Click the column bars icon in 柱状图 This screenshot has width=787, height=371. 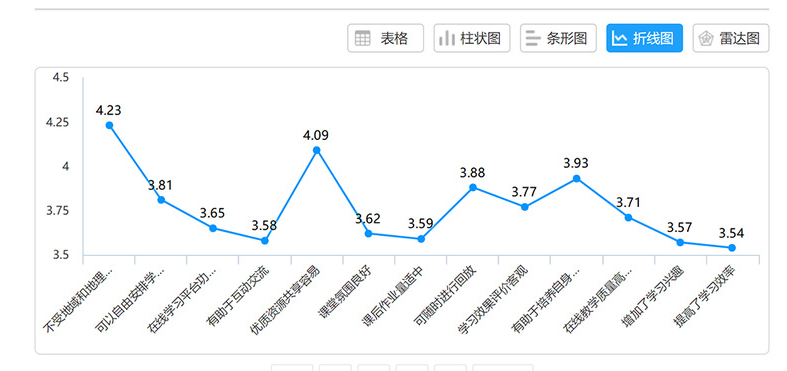click(x=447, y=39)
